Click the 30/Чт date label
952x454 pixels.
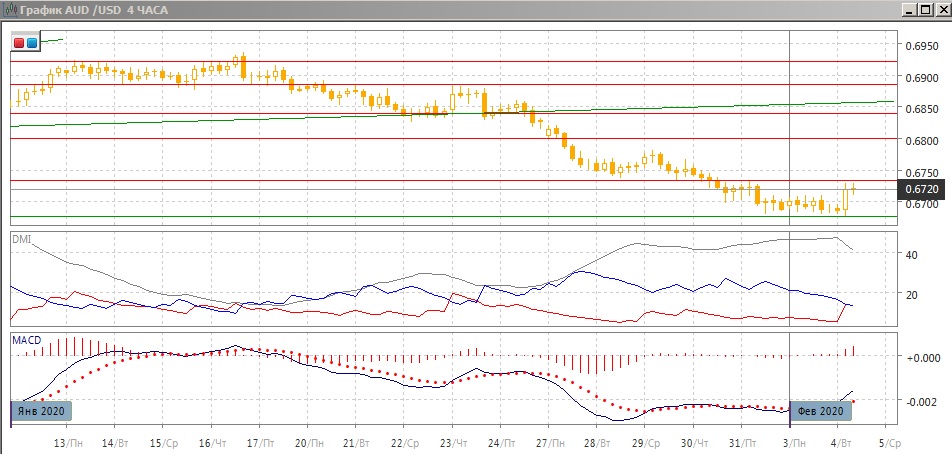[x=693, y=441]
